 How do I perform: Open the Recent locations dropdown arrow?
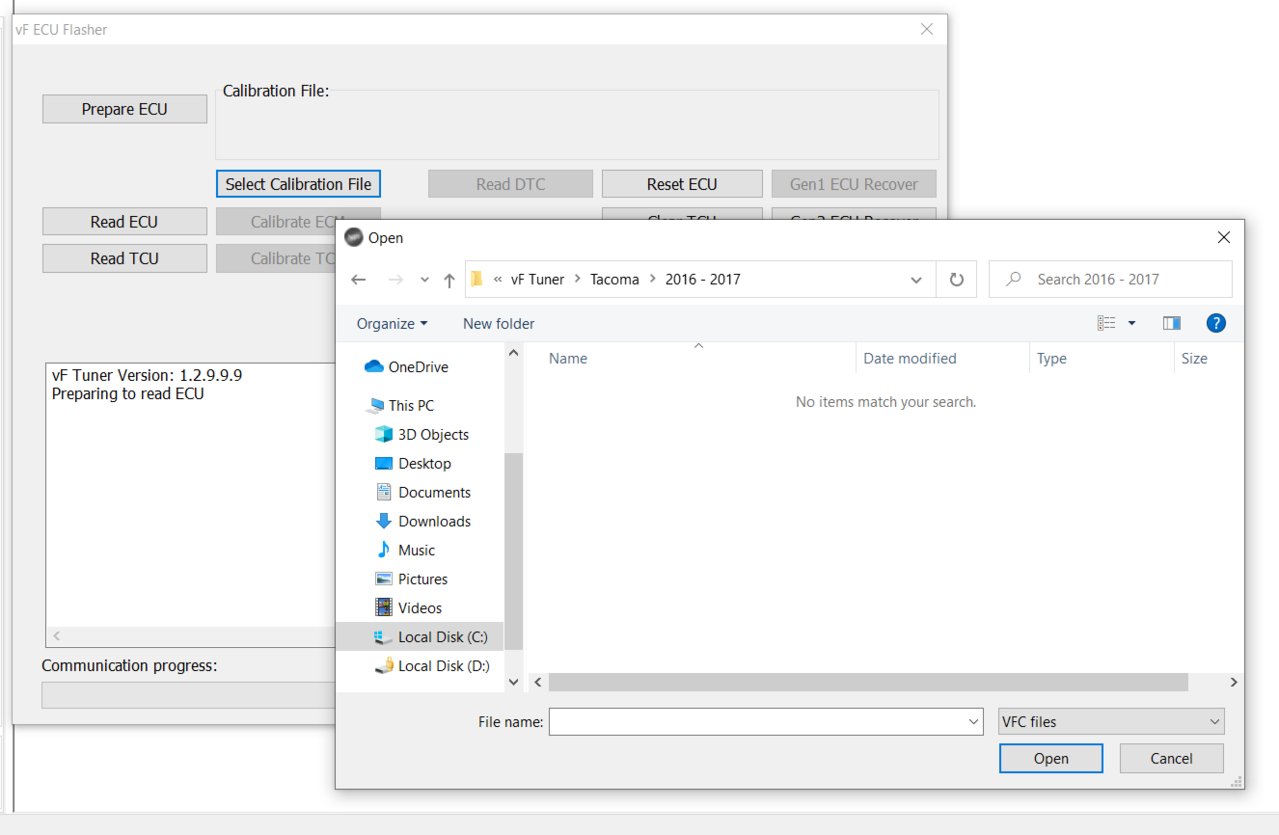(x=424, y=280)
